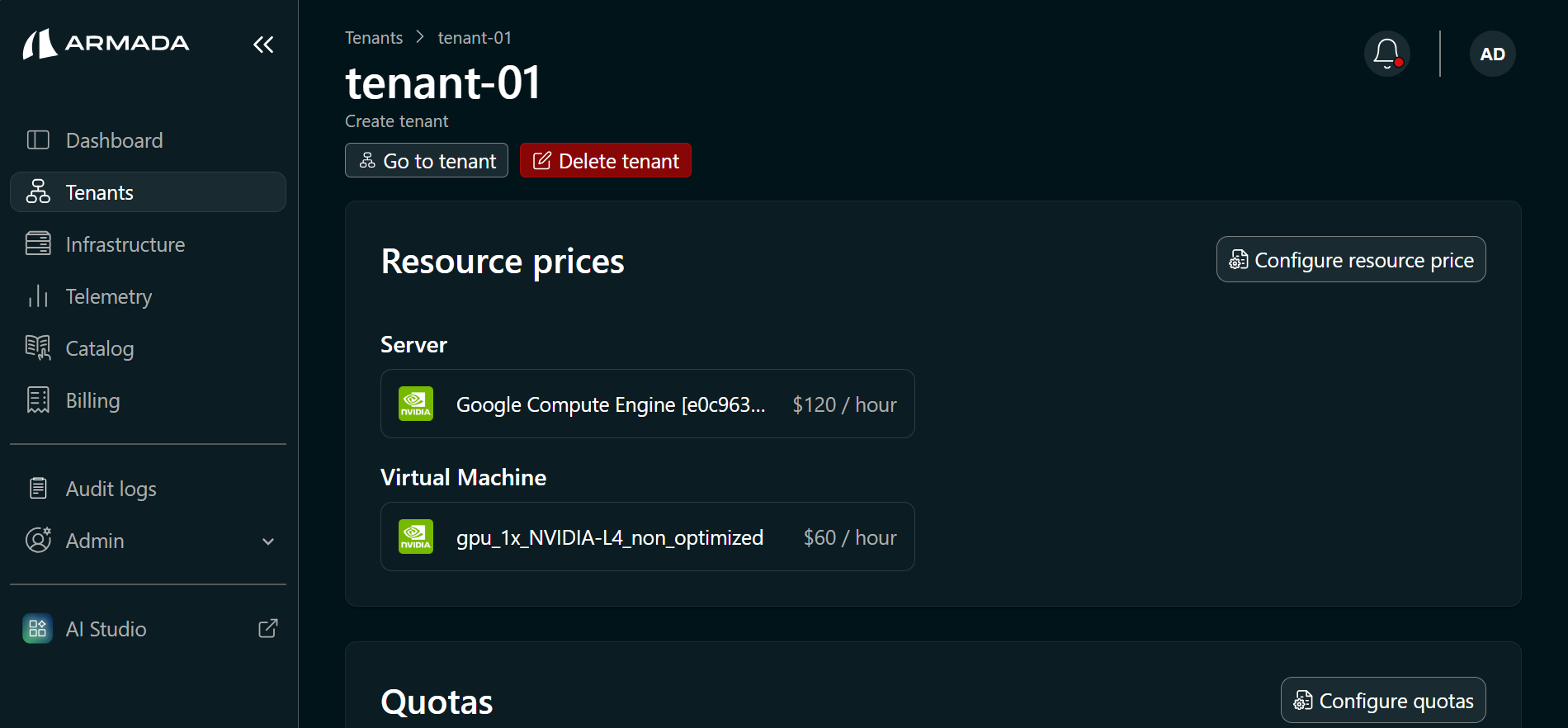The width and height of the screenshot is (1568, 728).
Task: Click the Tenants hierarchy icon in sidebar
Action: (x=38, y=191)
